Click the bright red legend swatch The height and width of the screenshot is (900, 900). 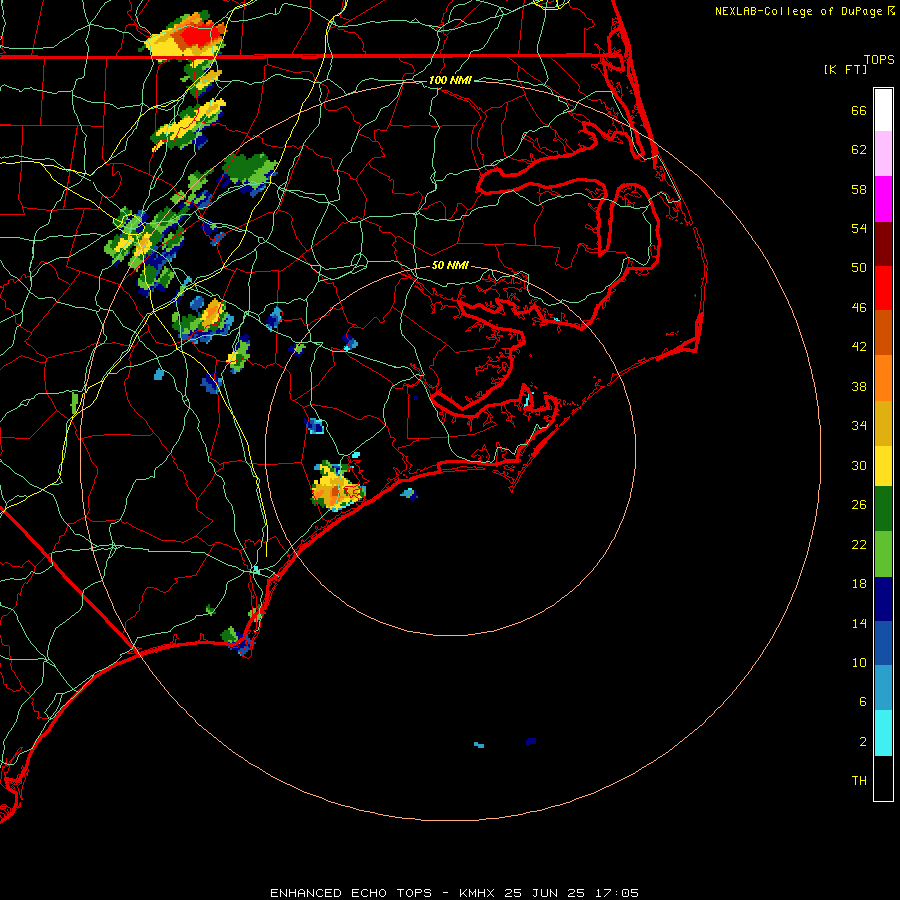[883, 288]
